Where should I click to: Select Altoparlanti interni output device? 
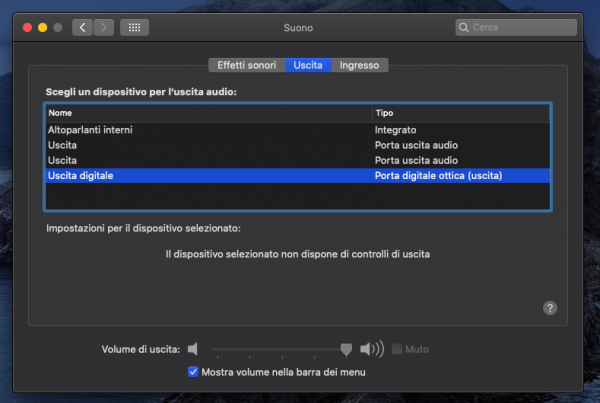click(90, 130)
